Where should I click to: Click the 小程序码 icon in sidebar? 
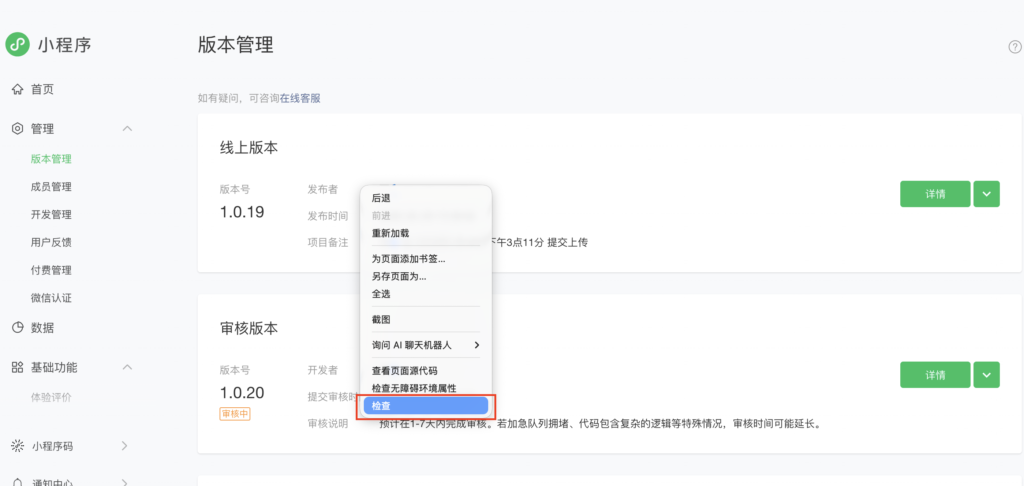[17, 445]
